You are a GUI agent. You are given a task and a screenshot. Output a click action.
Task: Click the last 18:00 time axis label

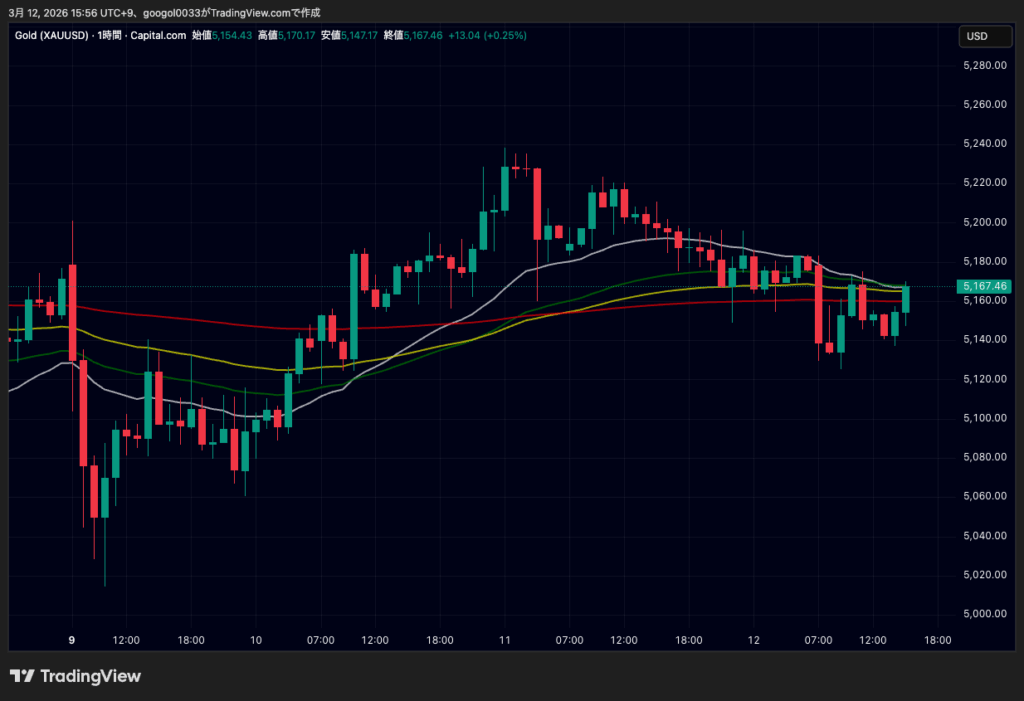pyautogui.click(x=937, y=640)
